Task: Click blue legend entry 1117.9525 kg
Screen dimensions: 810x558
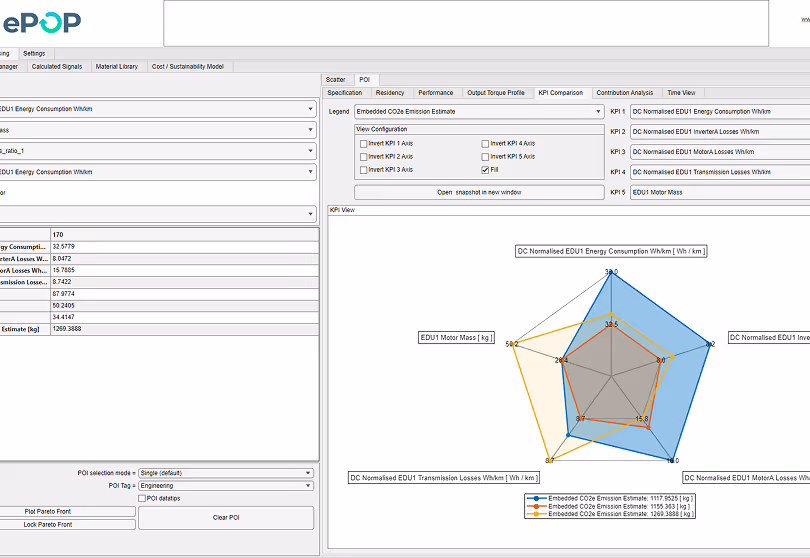Action: coord(610,498)
